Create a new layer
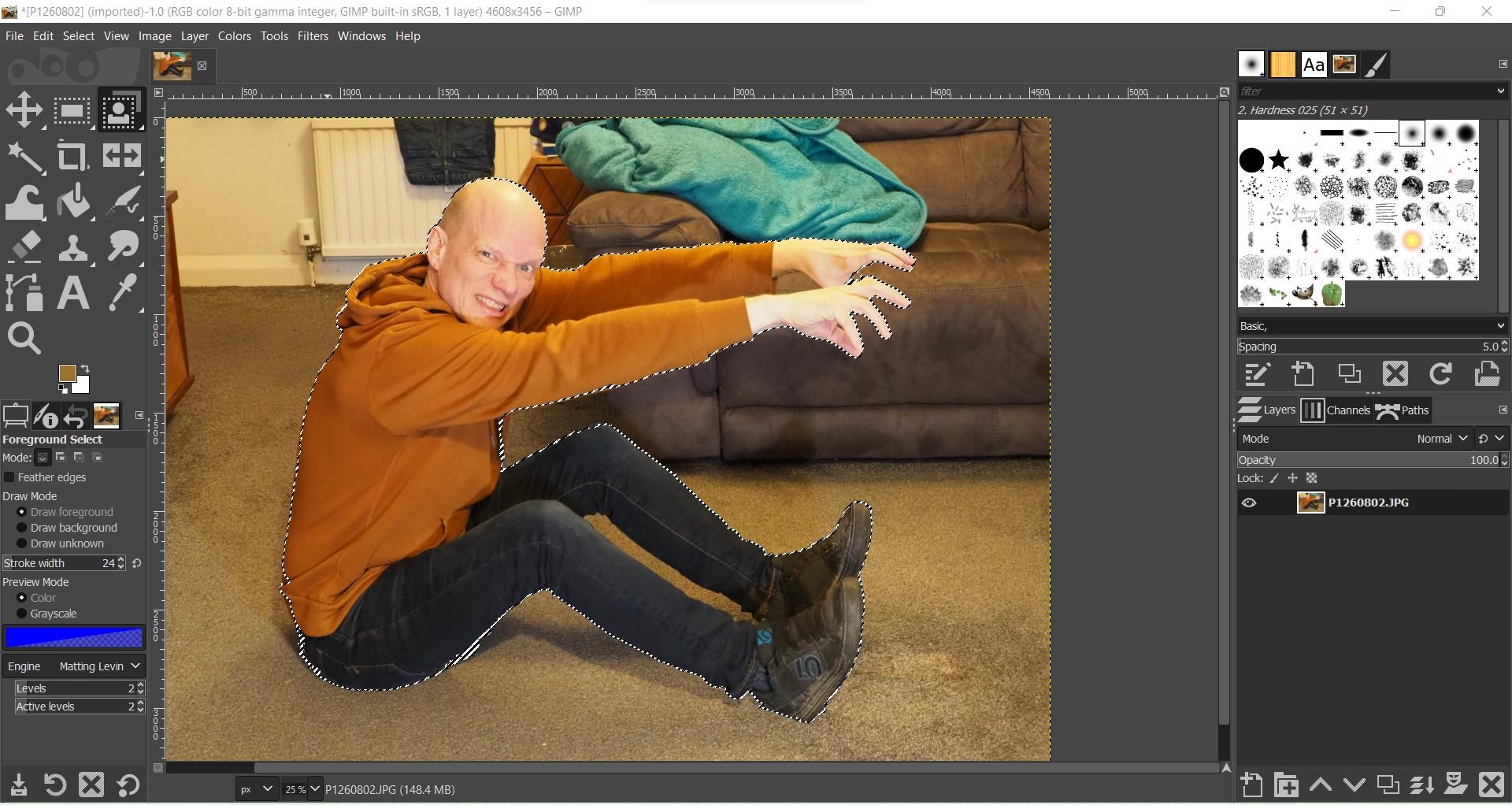 [1251, 785]
